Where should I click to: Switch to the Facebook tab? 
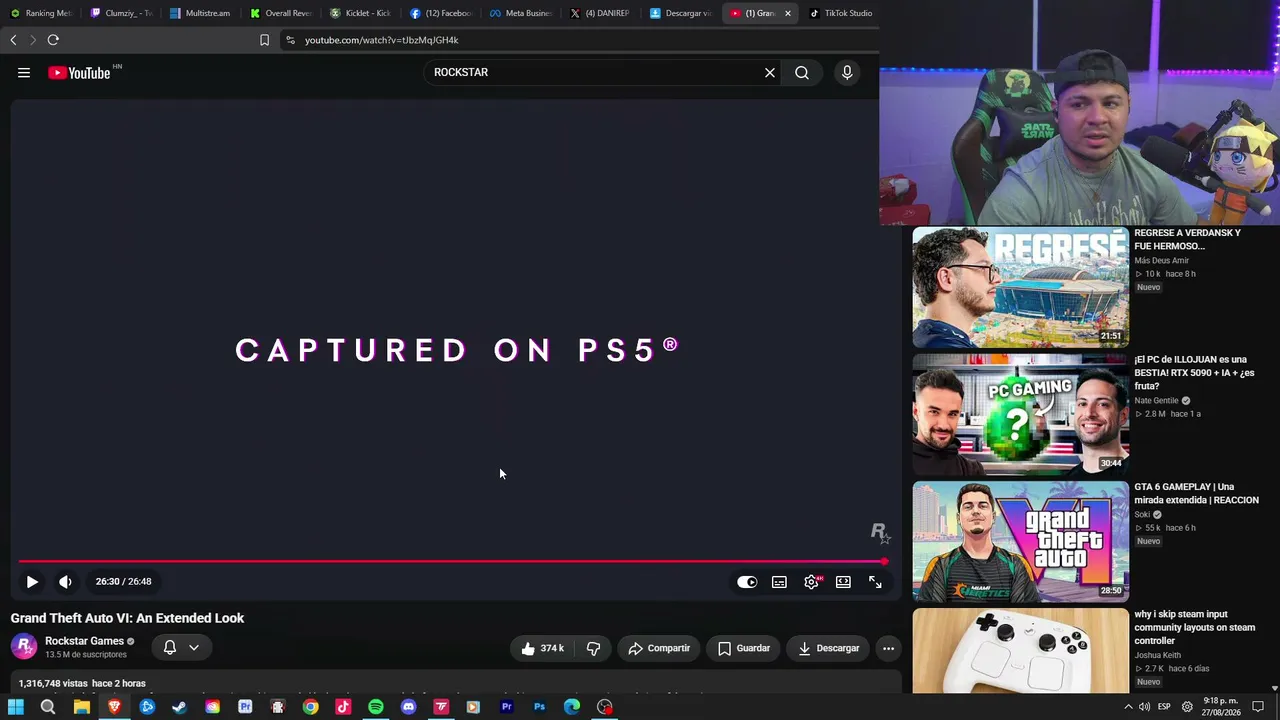click(x=441, y=13)
